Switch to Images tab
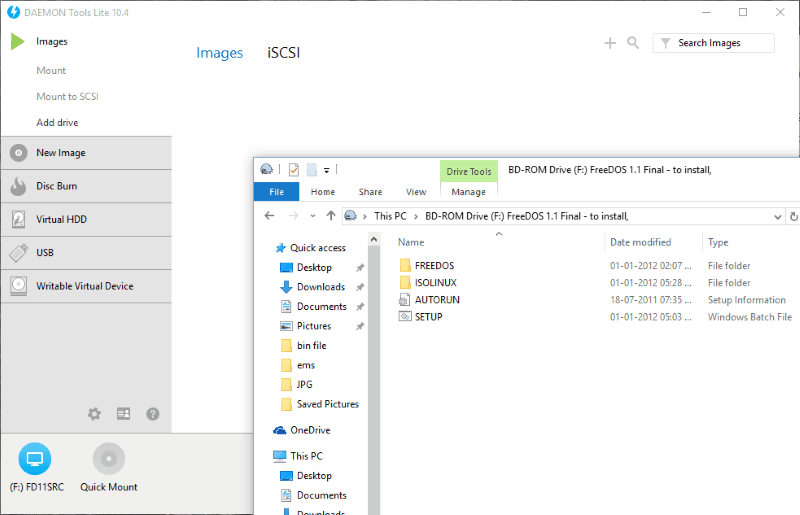Image resolution: width=800 pixels, height=515 pixels. pos(219,53)
